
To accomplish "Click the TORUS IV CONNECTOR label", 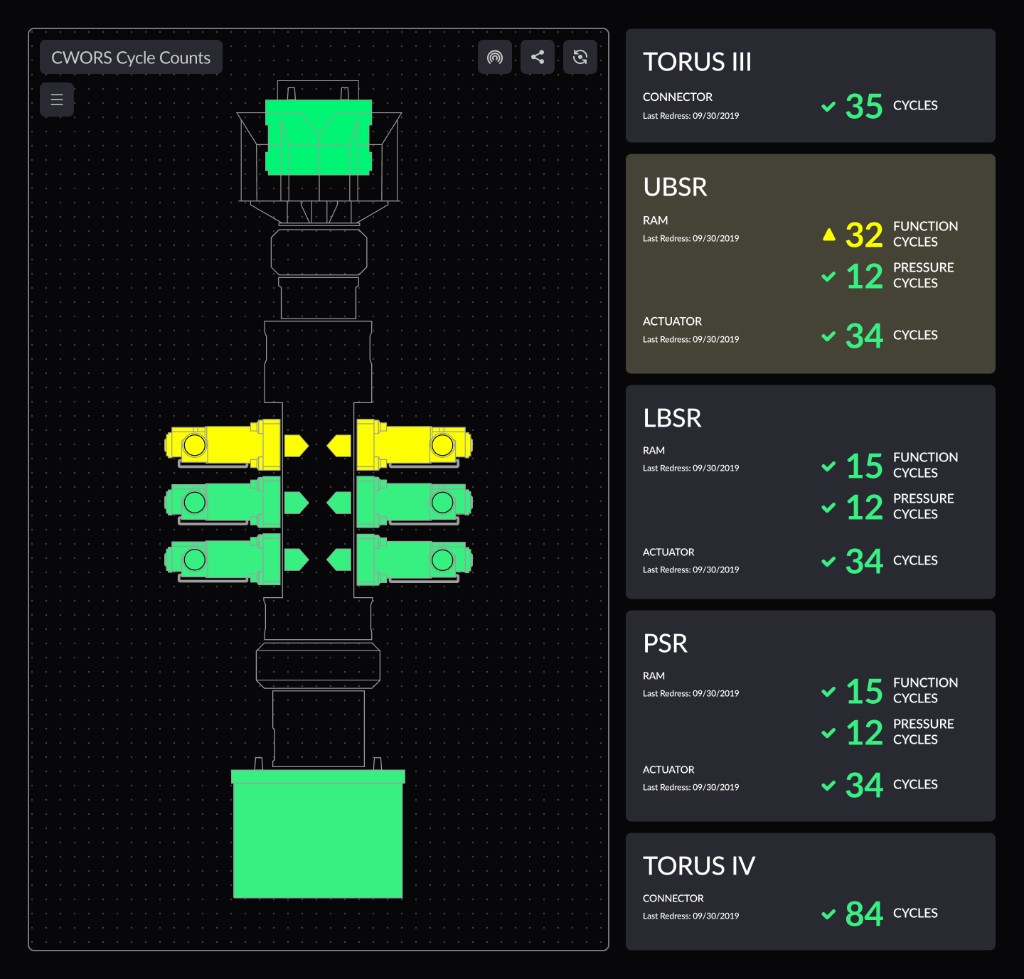I will 673,898.
